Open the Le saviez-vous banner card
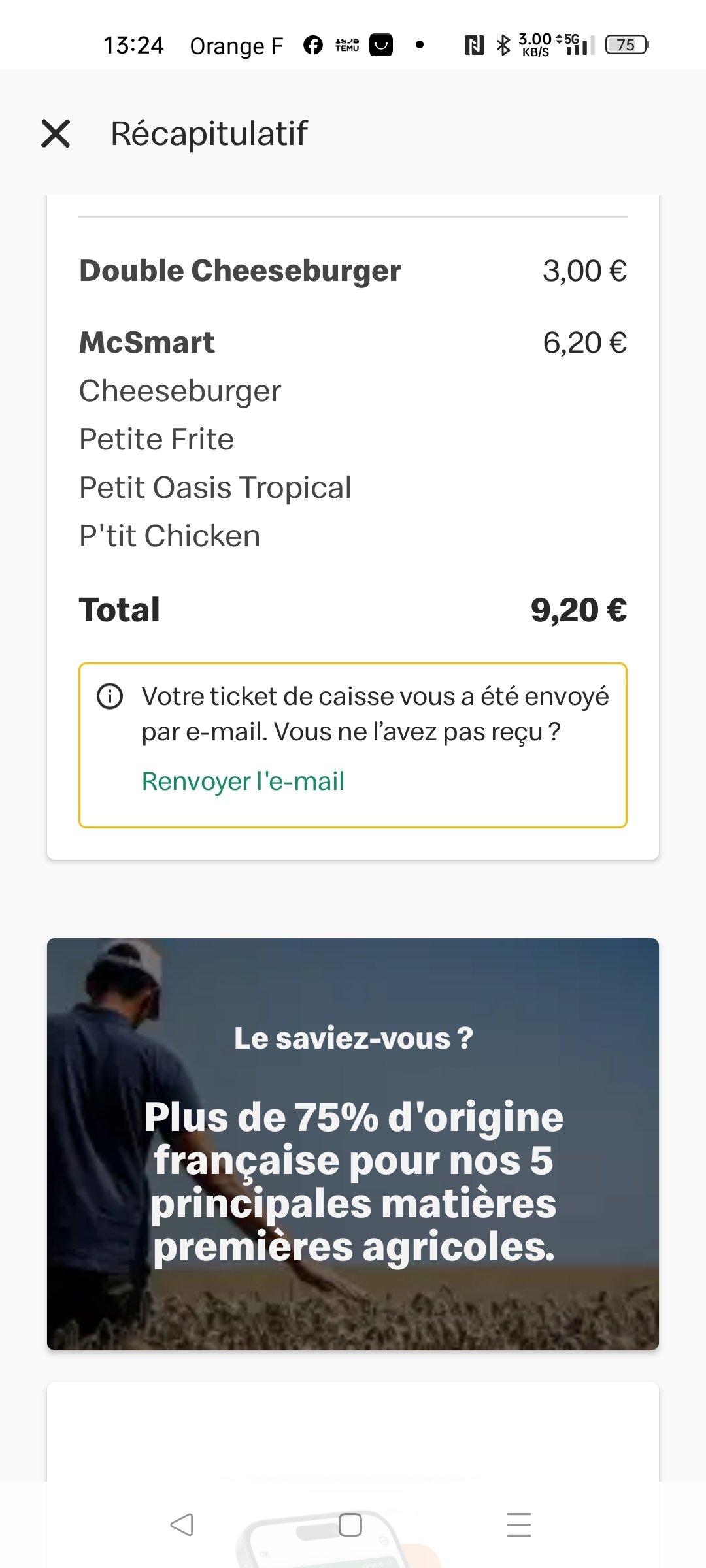The image size is (706, 1568). tap(353, 1143)
